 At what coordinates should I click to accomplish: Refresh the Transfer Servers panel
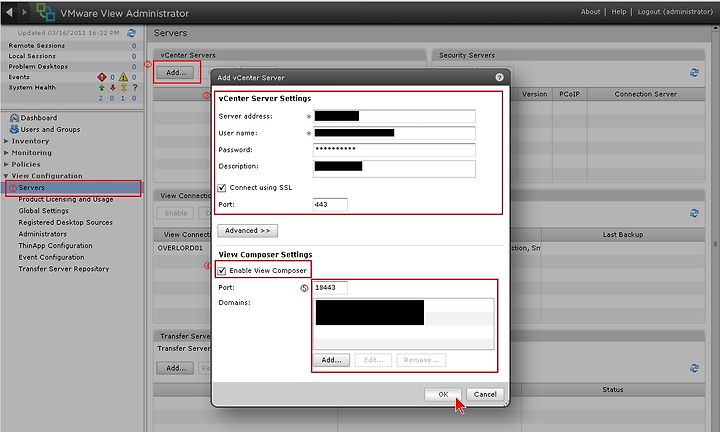pyautogui.click(x=694, y=368)
